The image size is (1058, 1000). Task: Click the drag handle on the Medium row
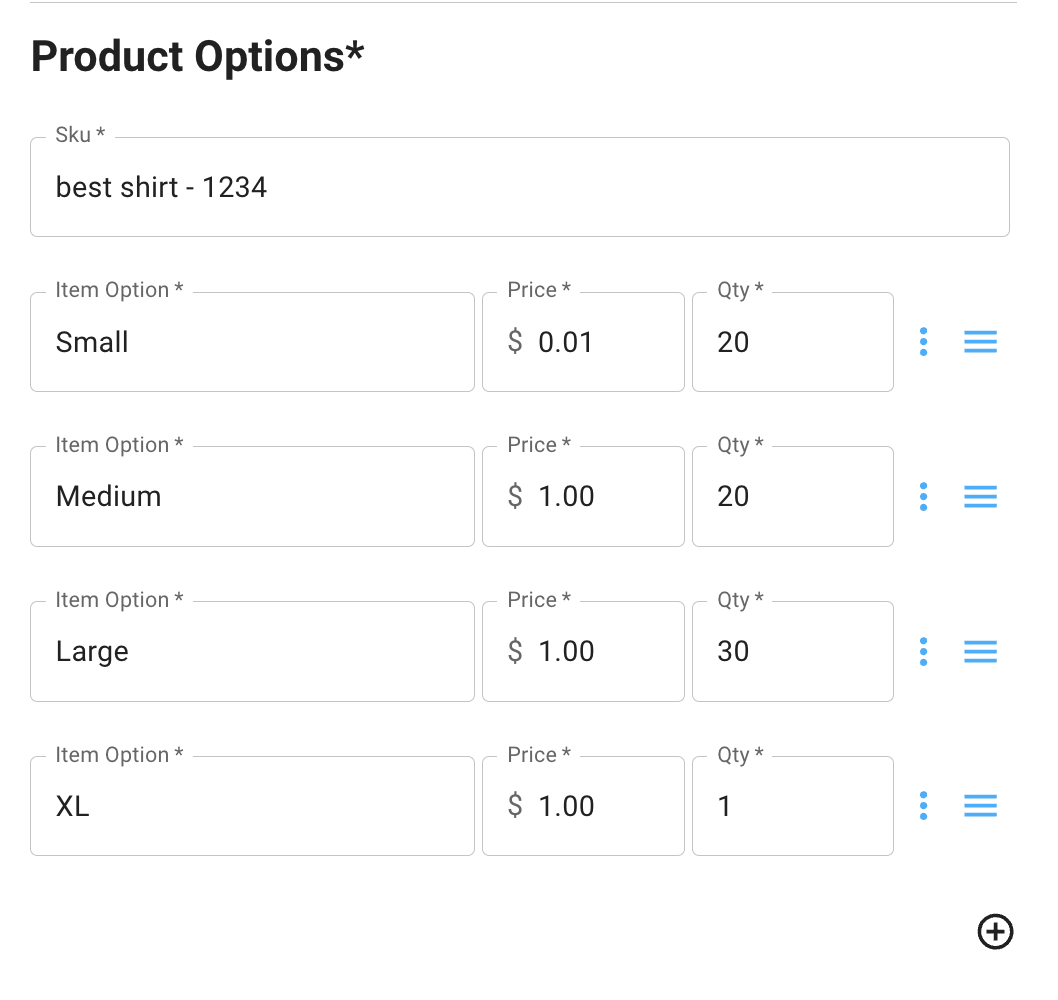tap(980, 496)
